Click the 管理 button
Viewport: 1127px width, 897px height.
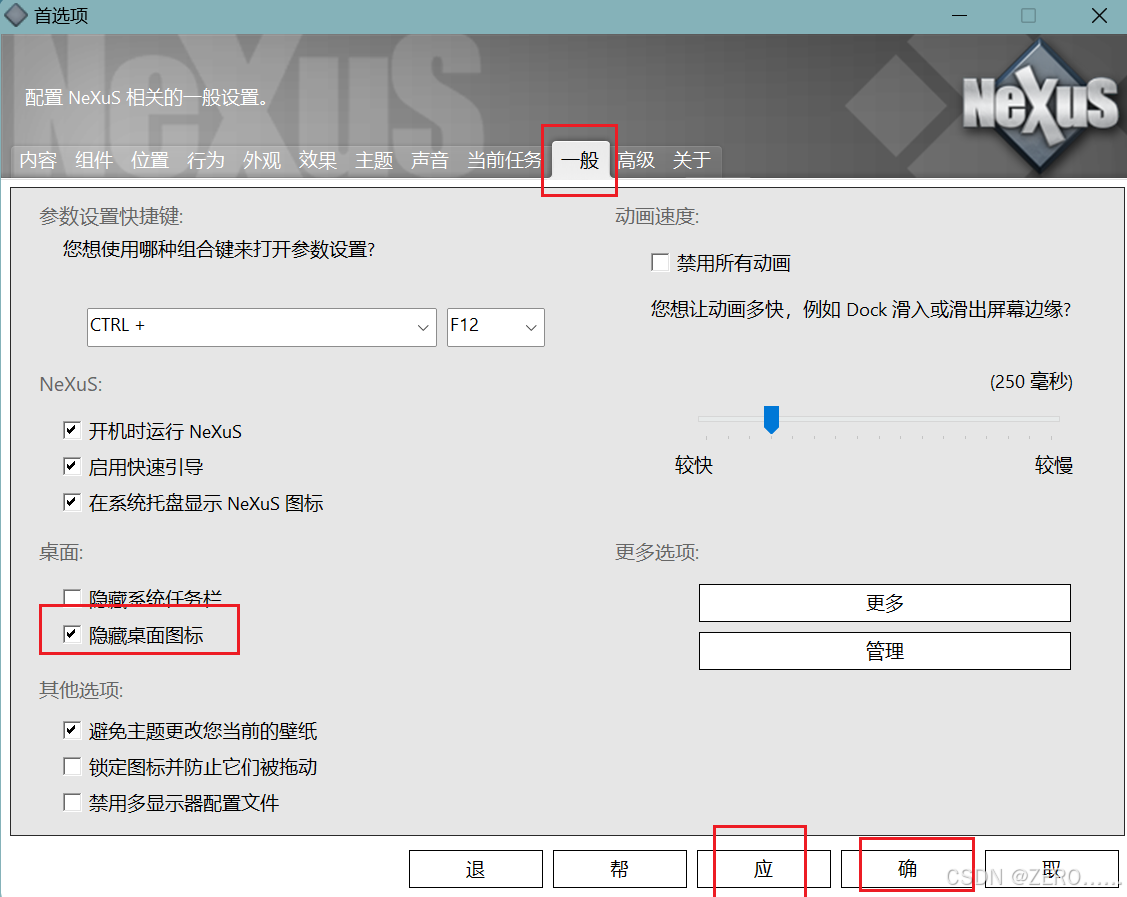[x=885, y=650]
